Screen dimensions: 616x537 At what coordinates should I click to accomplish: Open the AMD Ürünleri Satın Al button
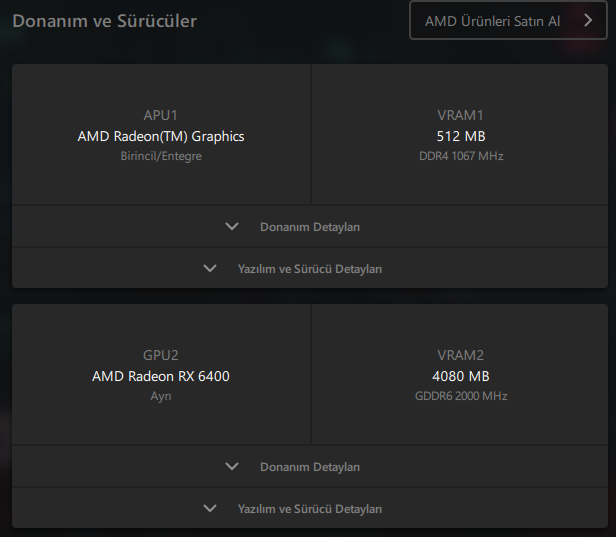[x=492, y=20]
